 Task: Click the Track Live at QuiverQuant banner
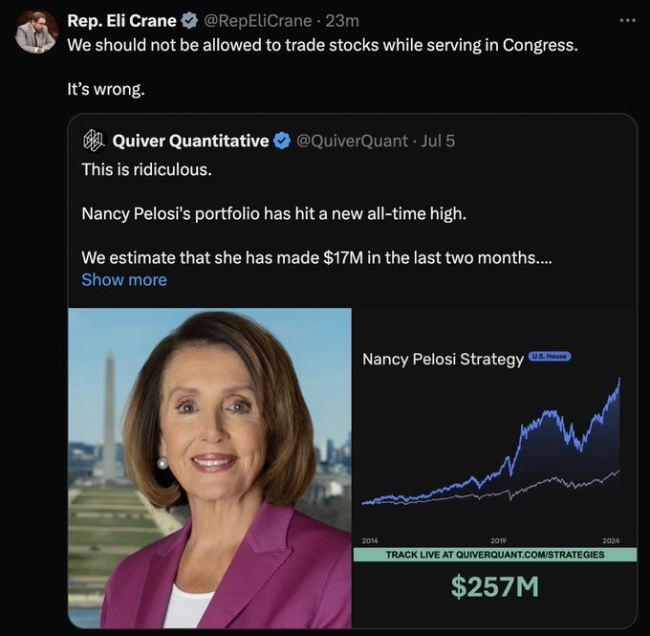coord(494,554)
